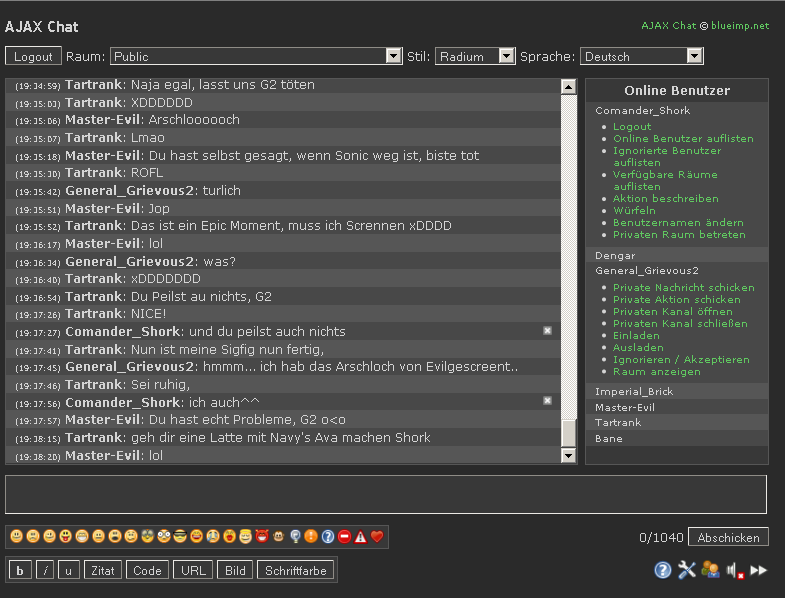Open the Schriftfarbe font color picker

coord(295,570)
